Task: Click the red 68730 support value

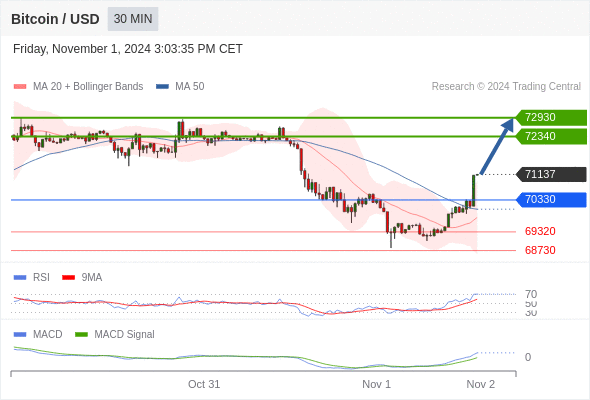Action: click(540, 250)
